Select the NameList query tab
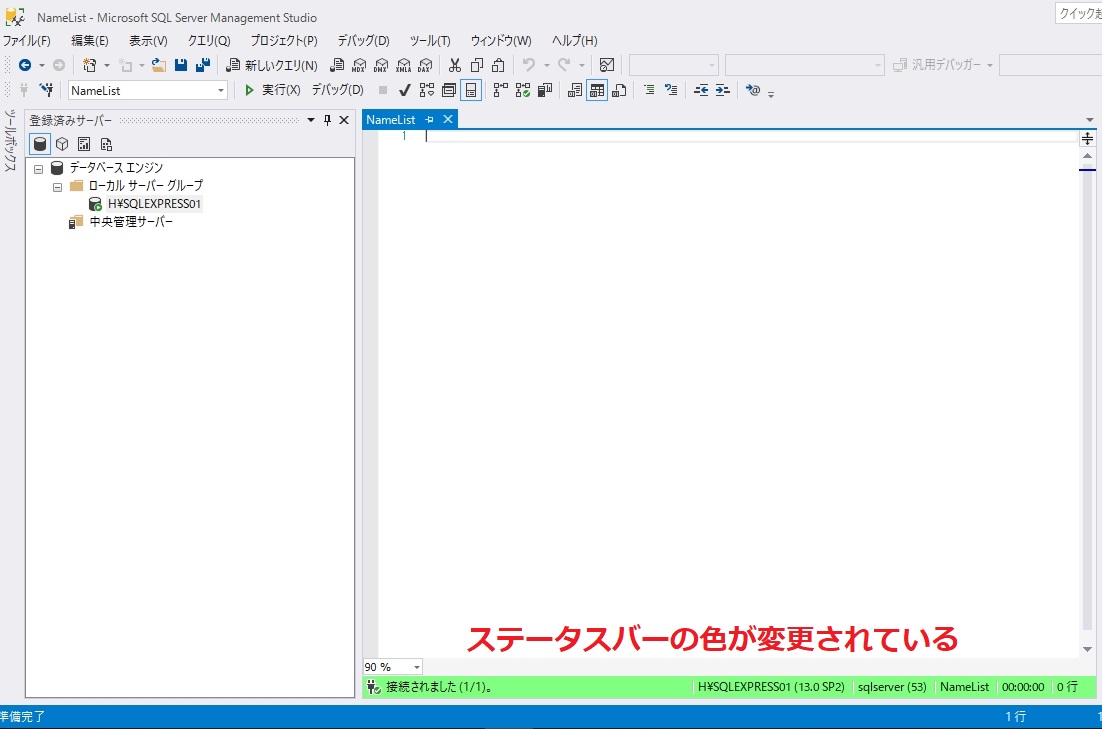Screen dimensions: 1102x729 click(x=391, y=120)
